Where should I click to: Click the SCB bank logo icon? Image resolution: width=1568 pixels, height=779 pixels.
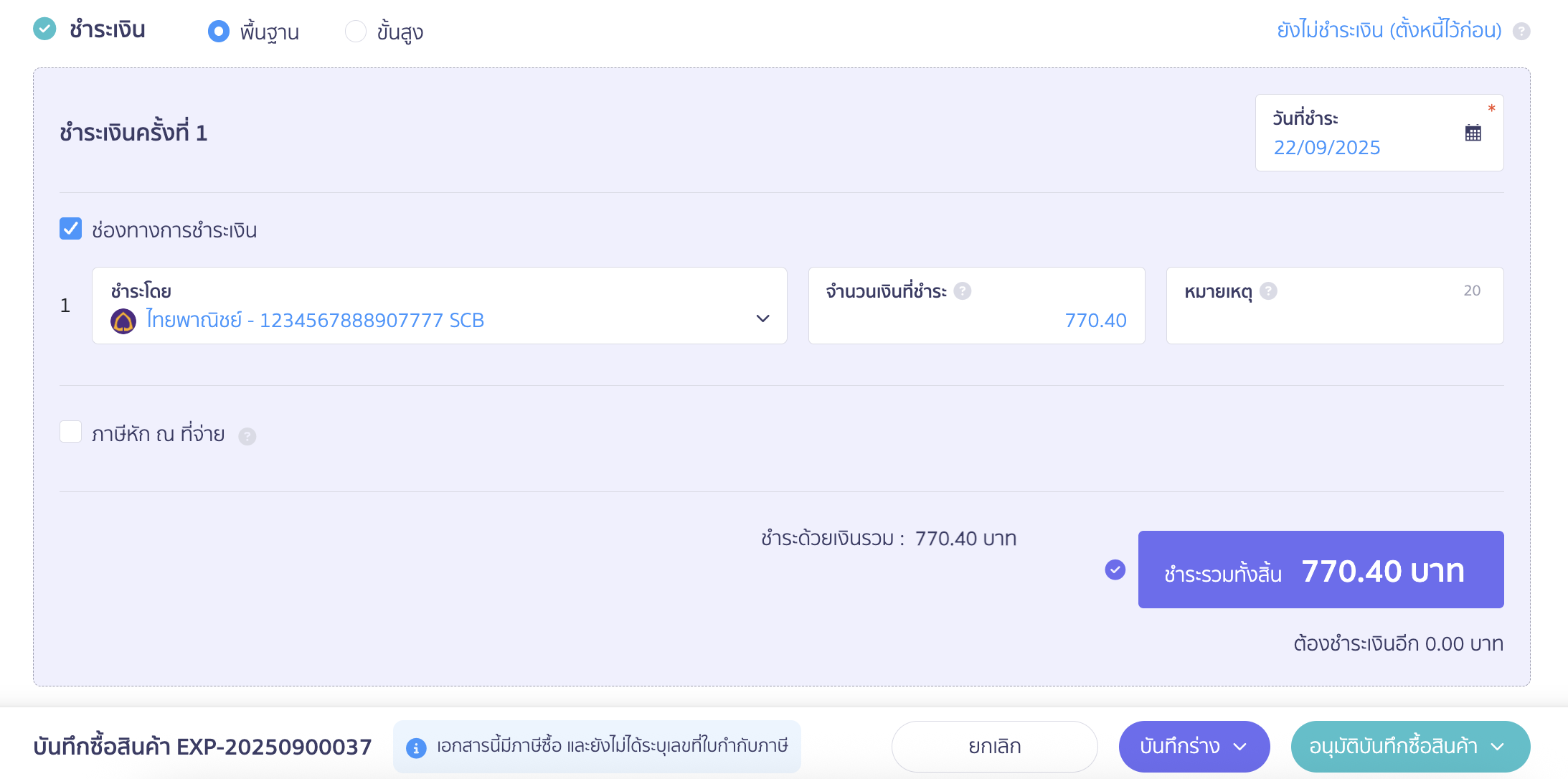pos(123,321)
